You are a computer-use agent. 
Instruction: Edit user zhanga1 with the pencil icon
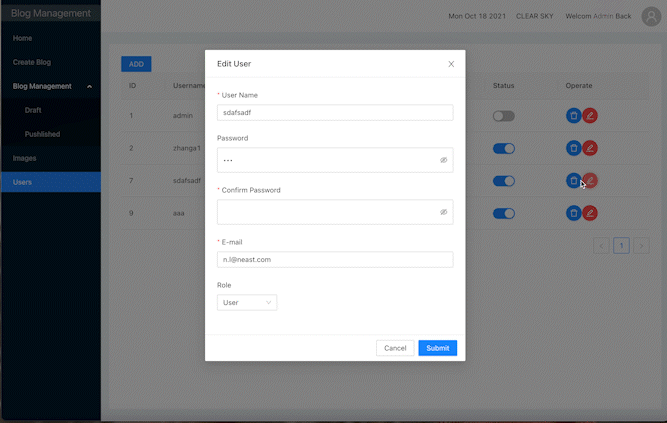pyautogui.click(x=590, y=148)
